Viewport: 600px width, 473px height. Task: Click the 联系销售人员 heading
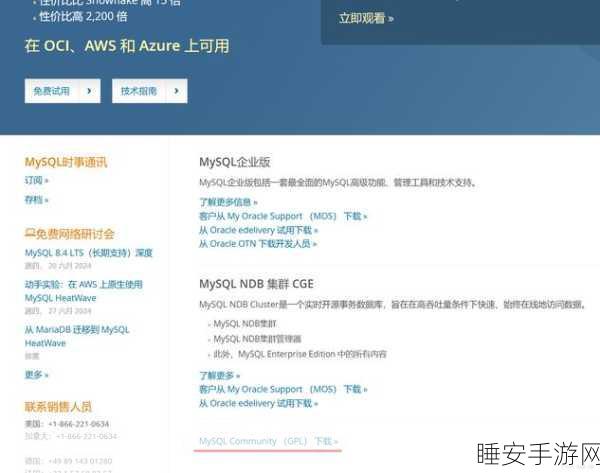[x=58, y=407]
